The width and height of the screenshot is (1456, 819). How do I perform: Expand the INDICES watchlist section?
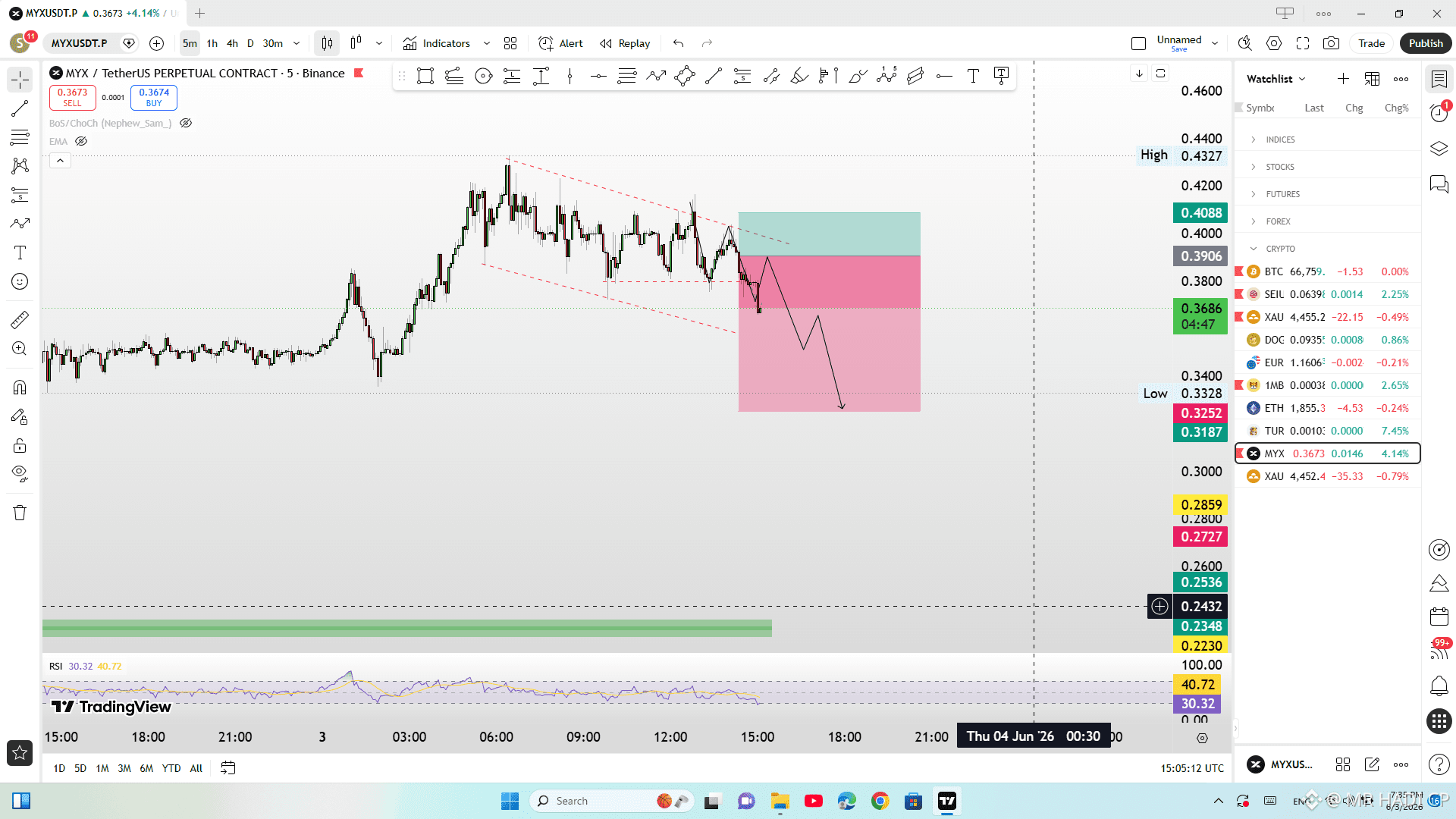click(1327, 140)
